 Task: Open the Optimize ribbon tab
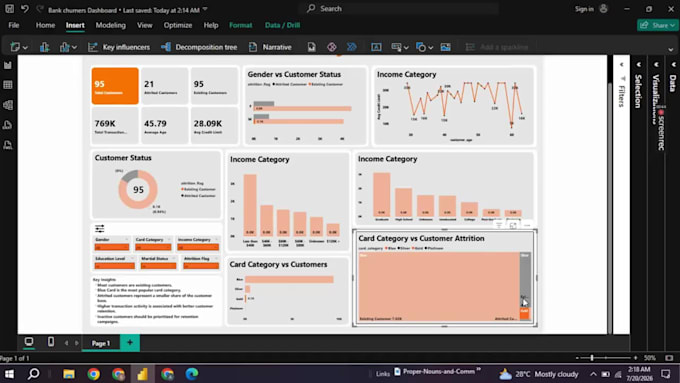178,25
